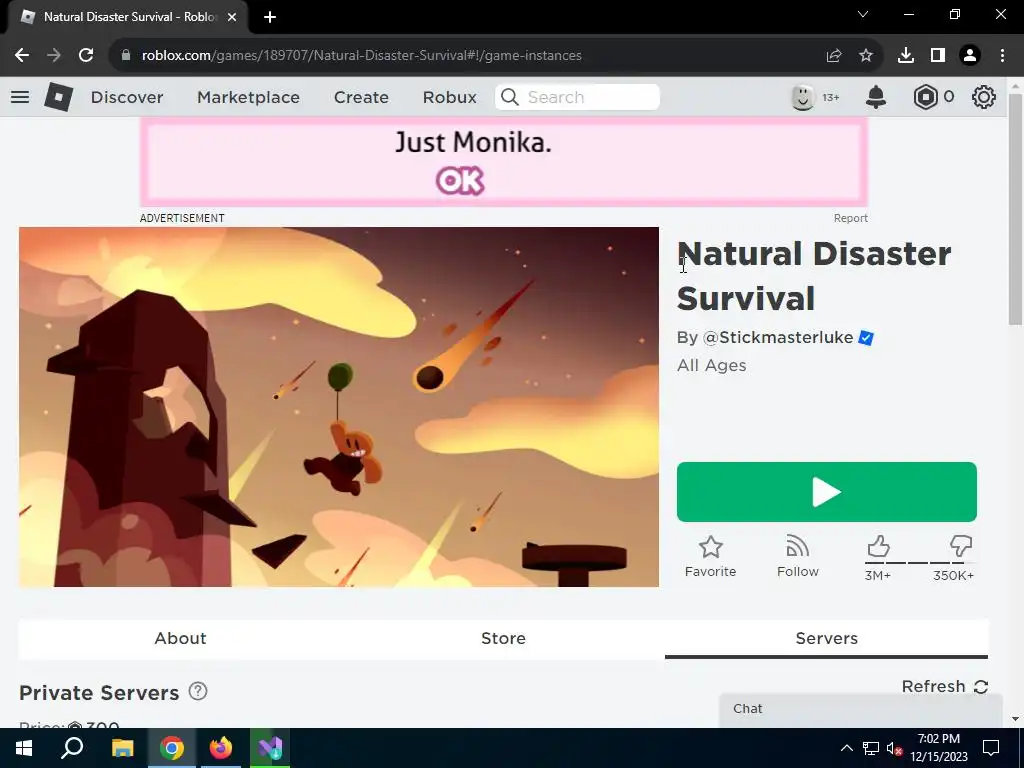Viewport: 1024px width, 768px height.
Task: Click the like-dislike vote ratio bar
Action: coord(920,562)
